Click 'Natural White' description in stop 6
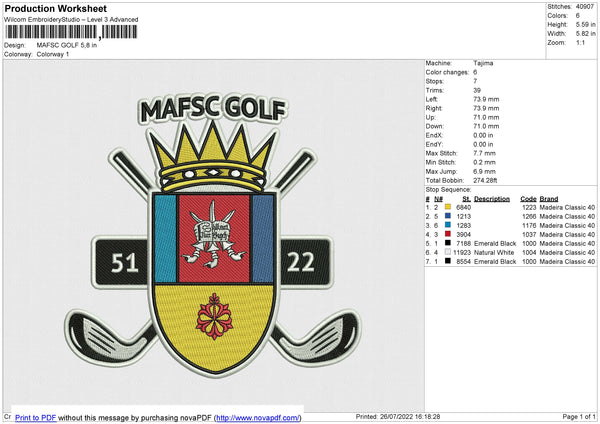Image resolution: width=600 pixels, height=424 pixels. coord(494,253)
